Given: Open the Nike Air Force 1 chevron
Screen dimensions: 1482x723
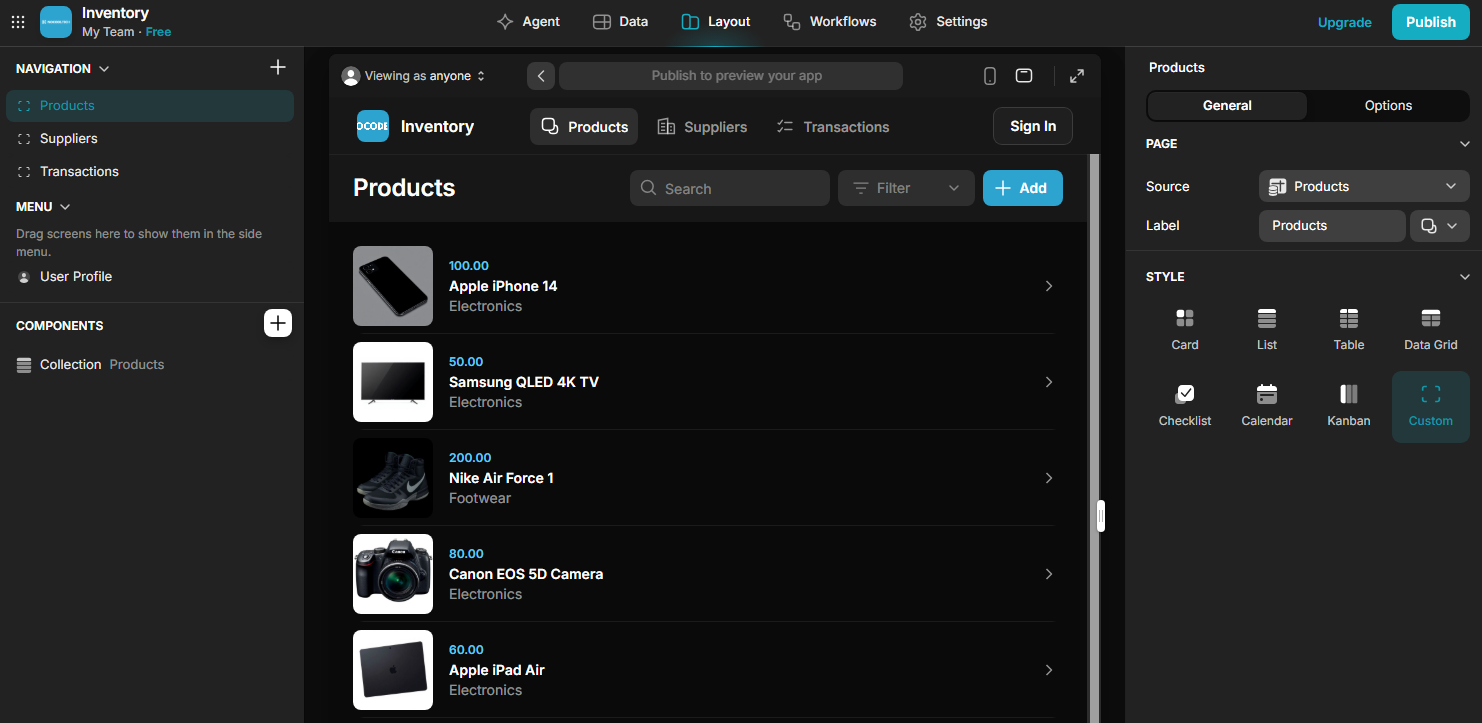Looking at the screenshot, I should pyautogui.click(x=1049, y=478).
